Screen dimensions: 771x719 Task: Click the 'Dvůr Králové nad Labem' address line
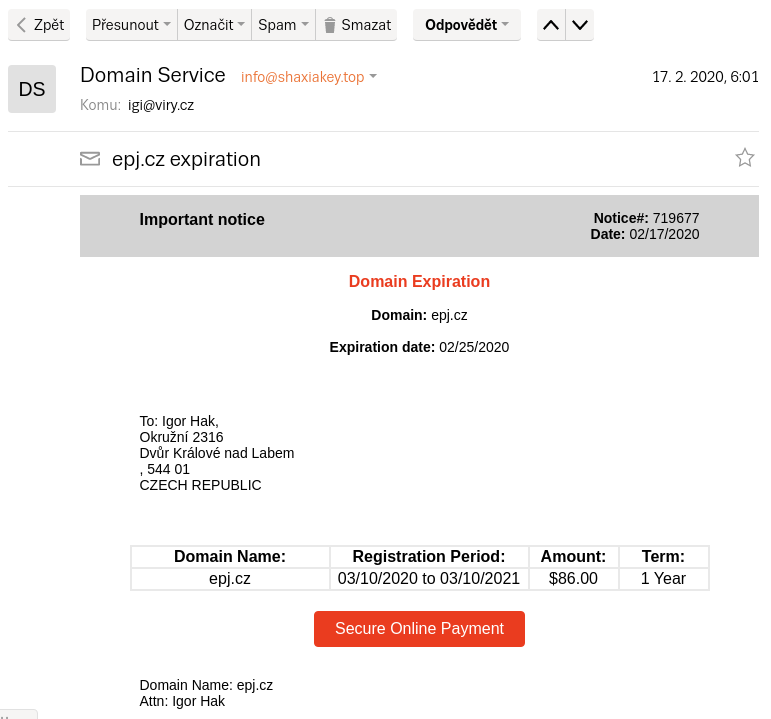click(x=217, y=453)
